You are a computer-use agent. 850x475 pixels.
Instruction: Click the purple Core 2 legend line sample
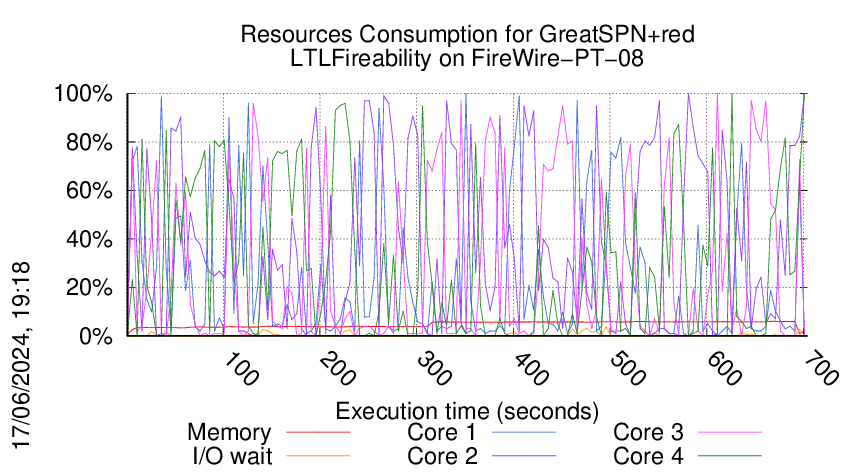[524, 456]
